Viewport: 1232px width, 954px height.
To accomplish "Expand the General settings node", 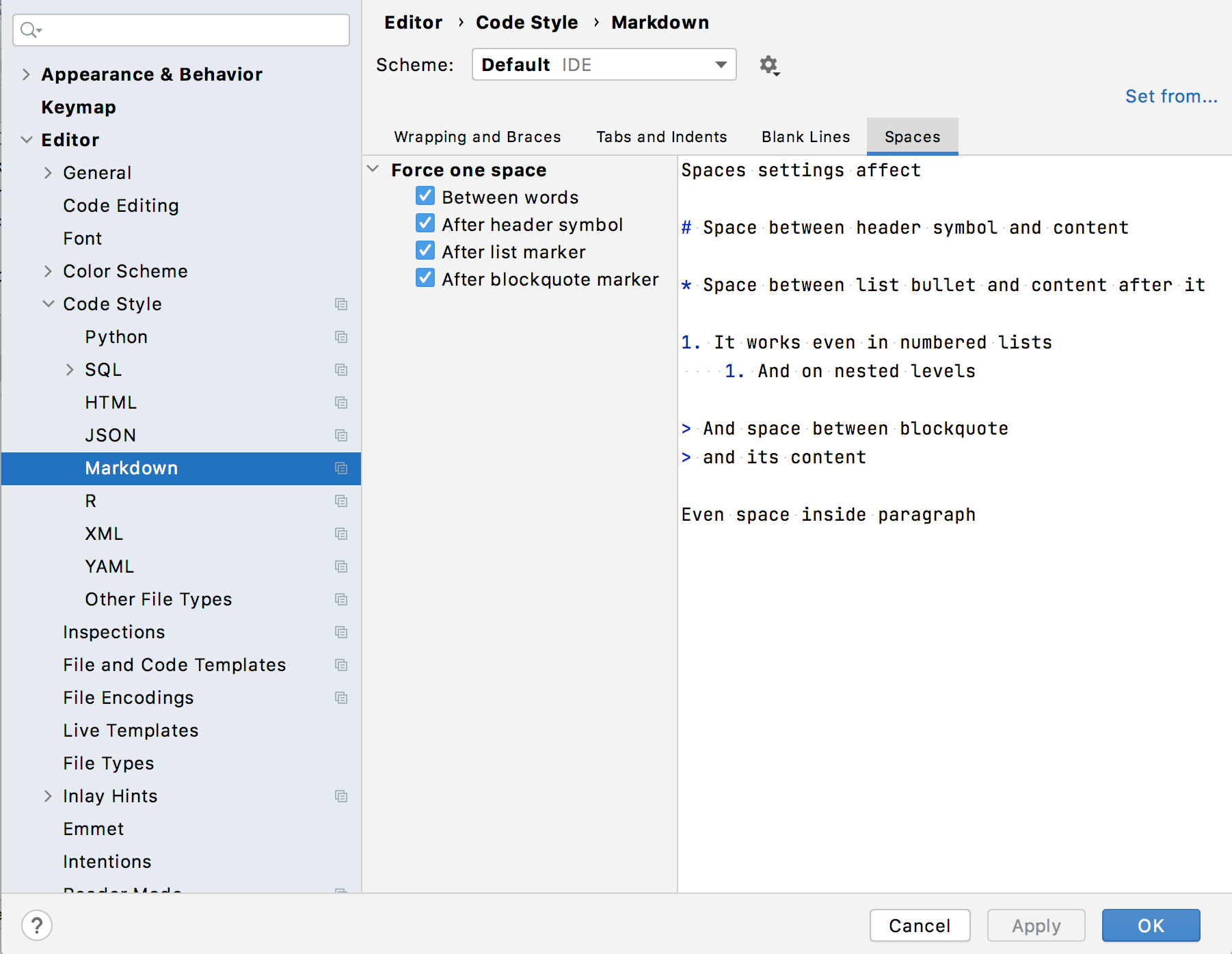I will point(49,172).
